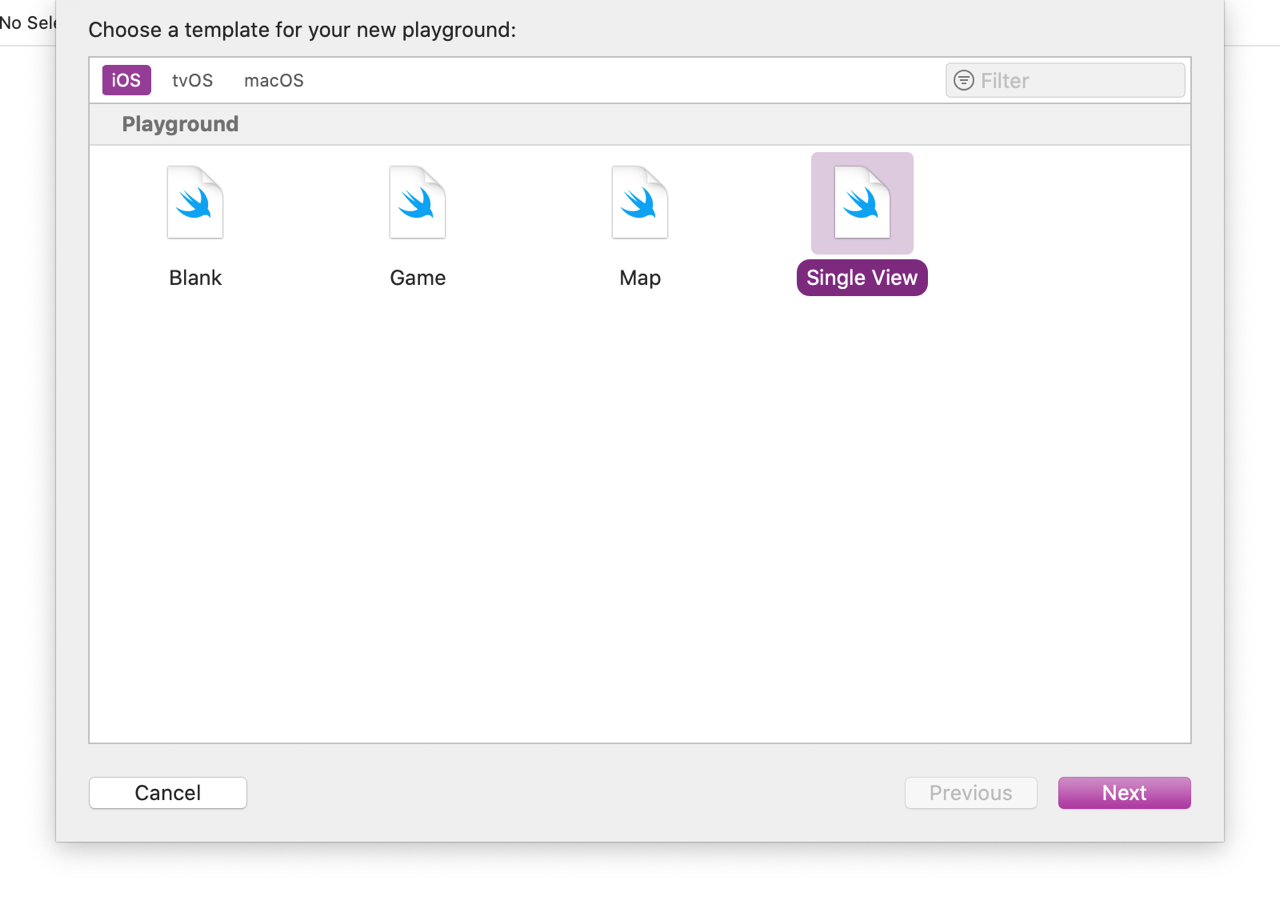1280x901 pixels.
Task: Click into the Filter text field
Action: pyautogui.click(x=1065, y=80)
